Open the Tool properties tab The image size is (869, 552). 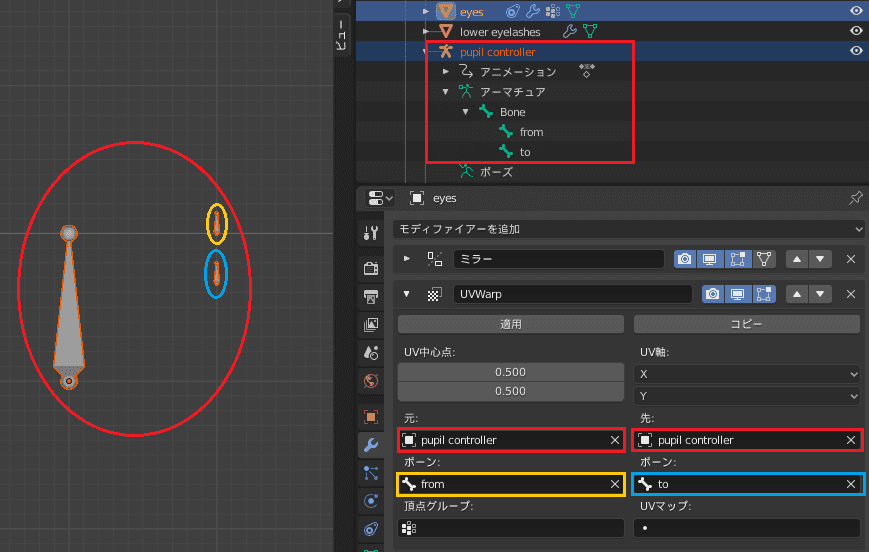click(x=371, y=233)
